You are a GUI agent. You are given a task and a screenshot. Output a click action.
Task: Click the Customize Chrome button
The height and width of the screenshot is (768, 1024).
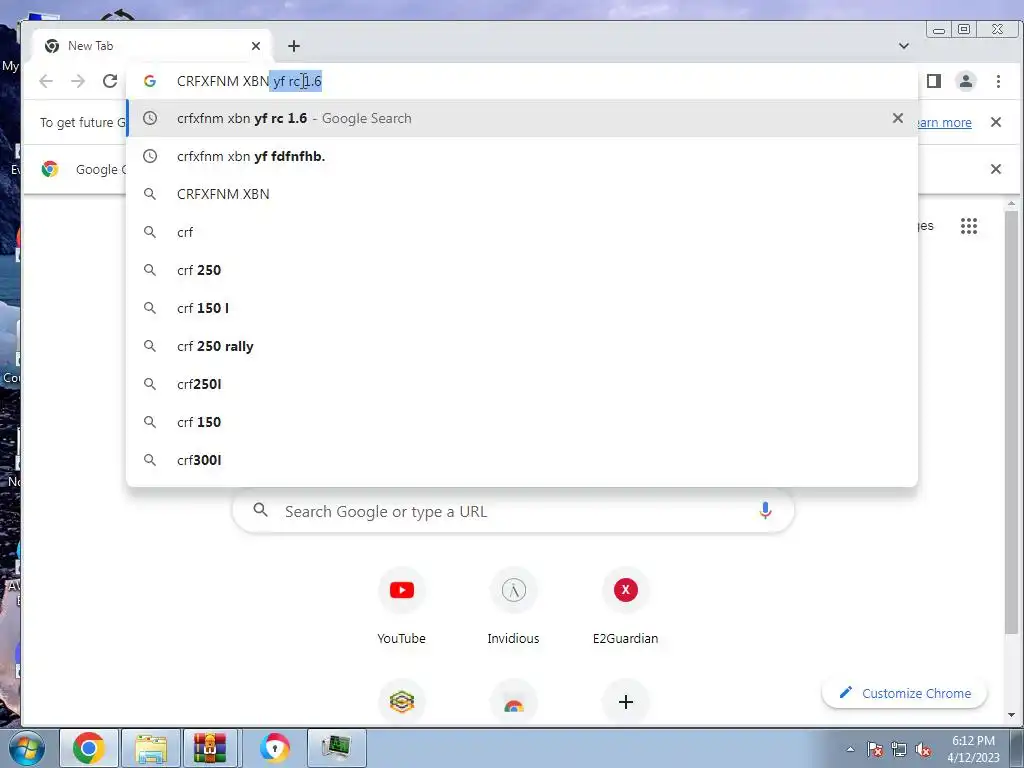tap(904, 694)
